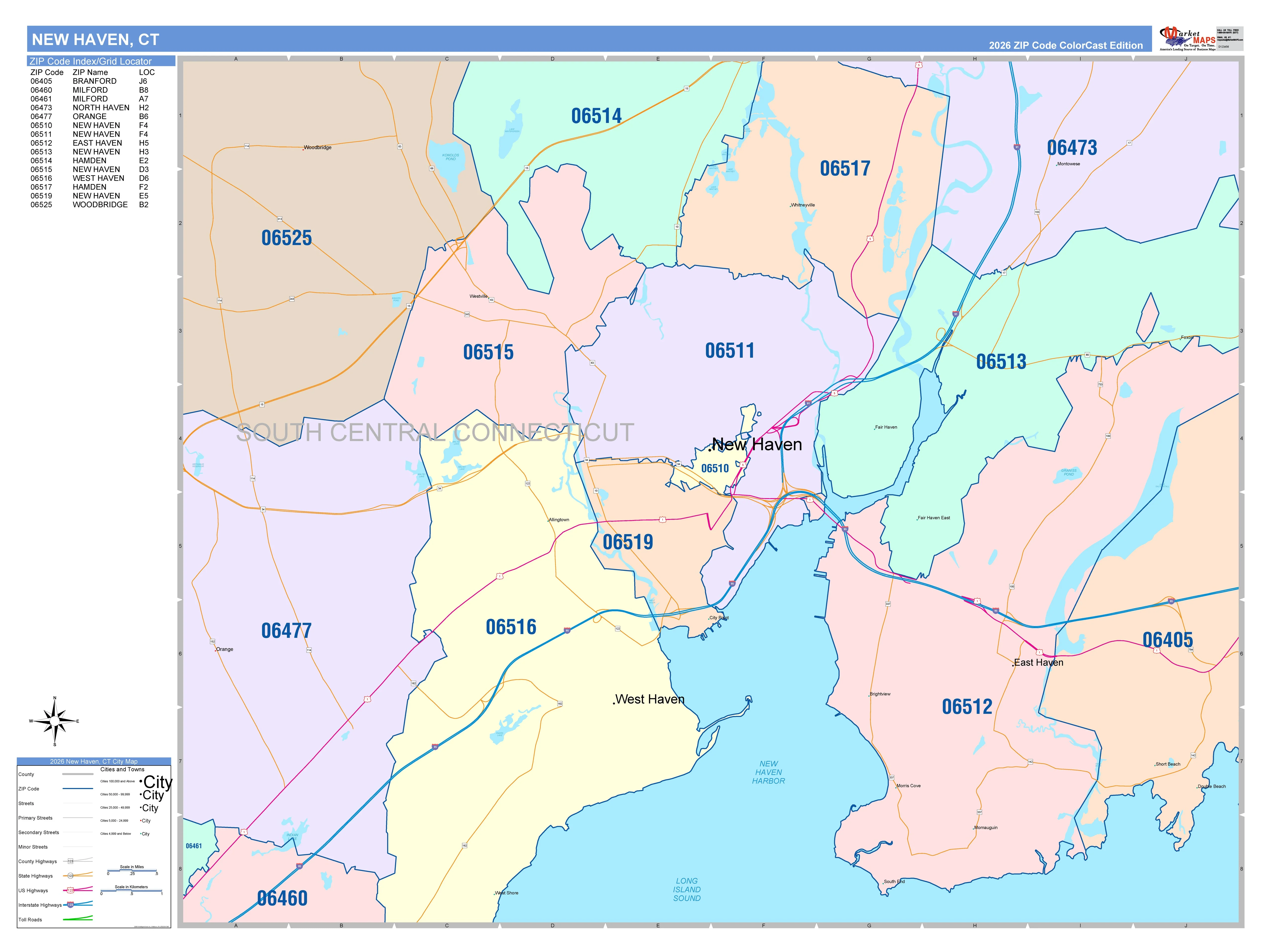Click the Whitneyville label on map
This screenshot has width=1263, height=952.
coord(803,205)
